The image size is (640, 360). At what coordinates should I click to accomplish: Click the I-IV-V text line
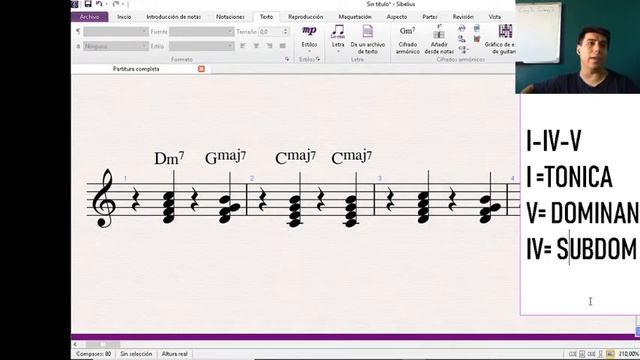tap(553, 141)
